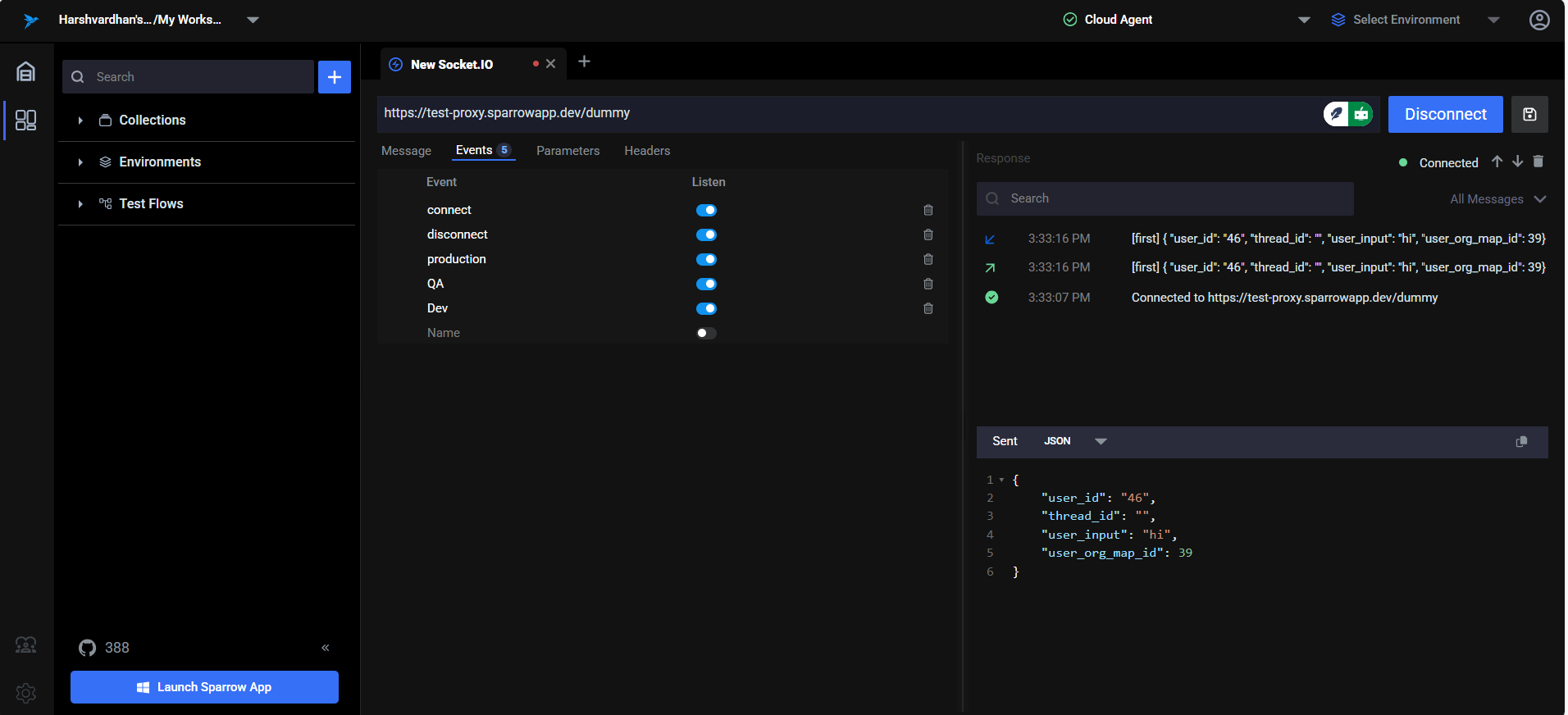This screenshot has width=1568, height=715.
Task: Collapse JSON fold arrow on line 1
Action: [x=1001, y=480]
